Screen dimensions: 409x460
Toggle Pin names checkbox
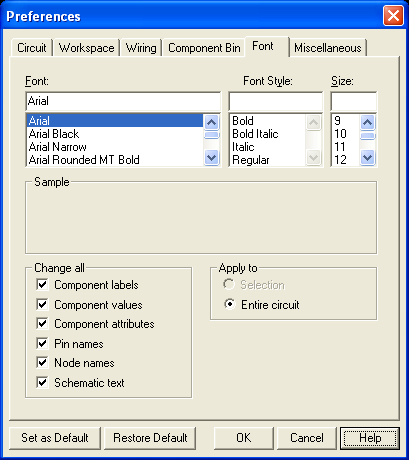point(42,343)
